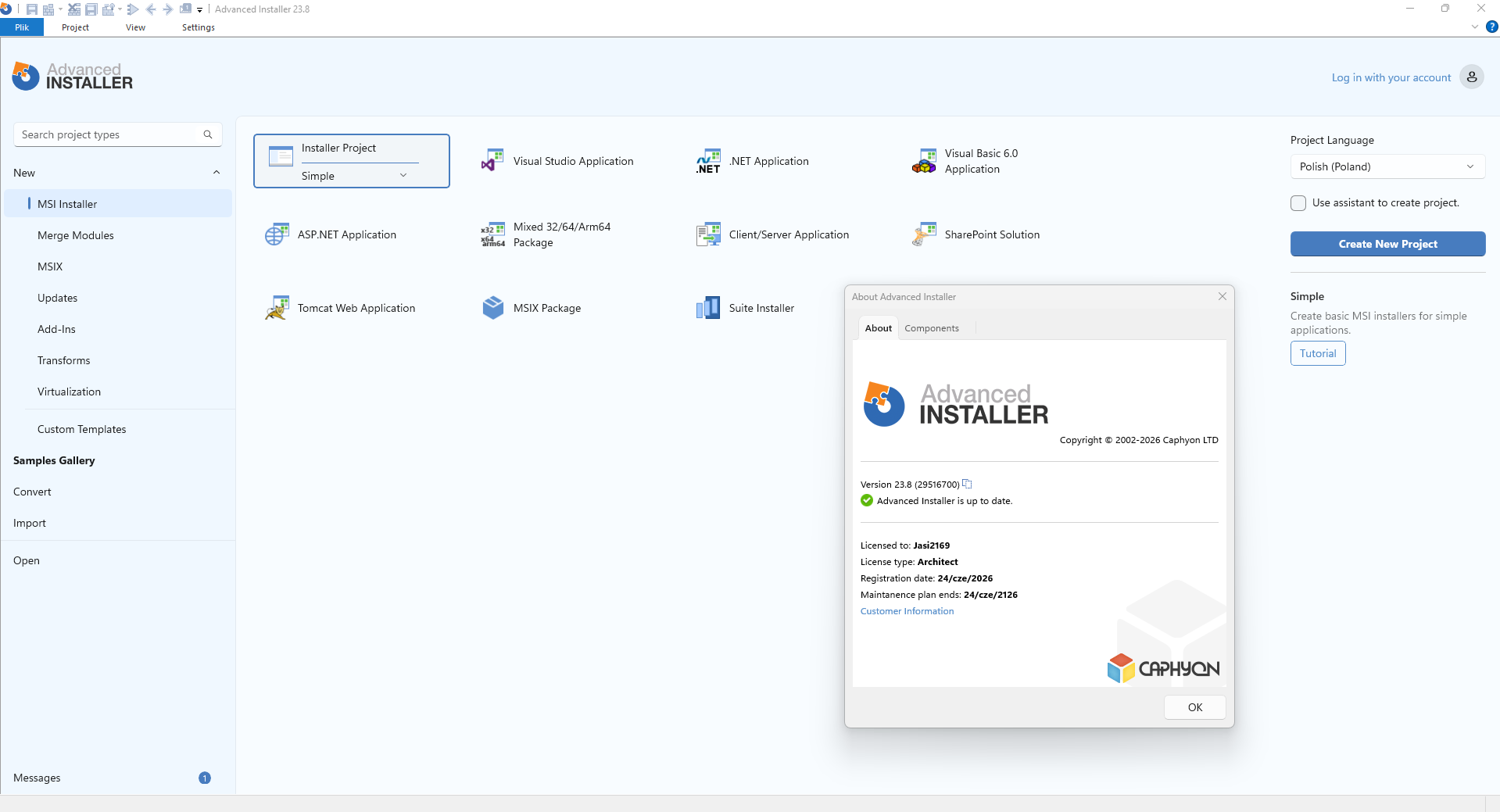The image size is (1500, 812).
Task: Click the Save icon in the quick access toolbar
Action: click(32, 9)
